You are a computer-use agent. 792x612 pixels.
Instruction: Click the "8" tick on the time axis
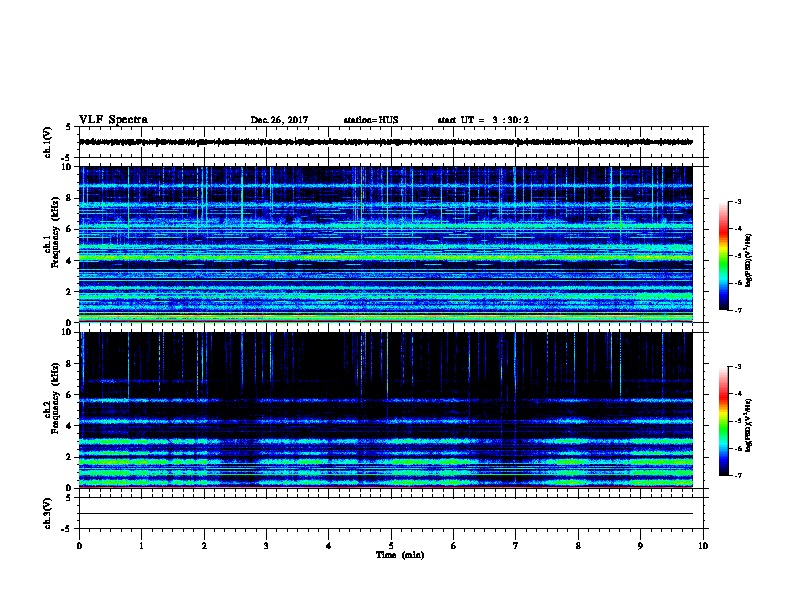578,546
